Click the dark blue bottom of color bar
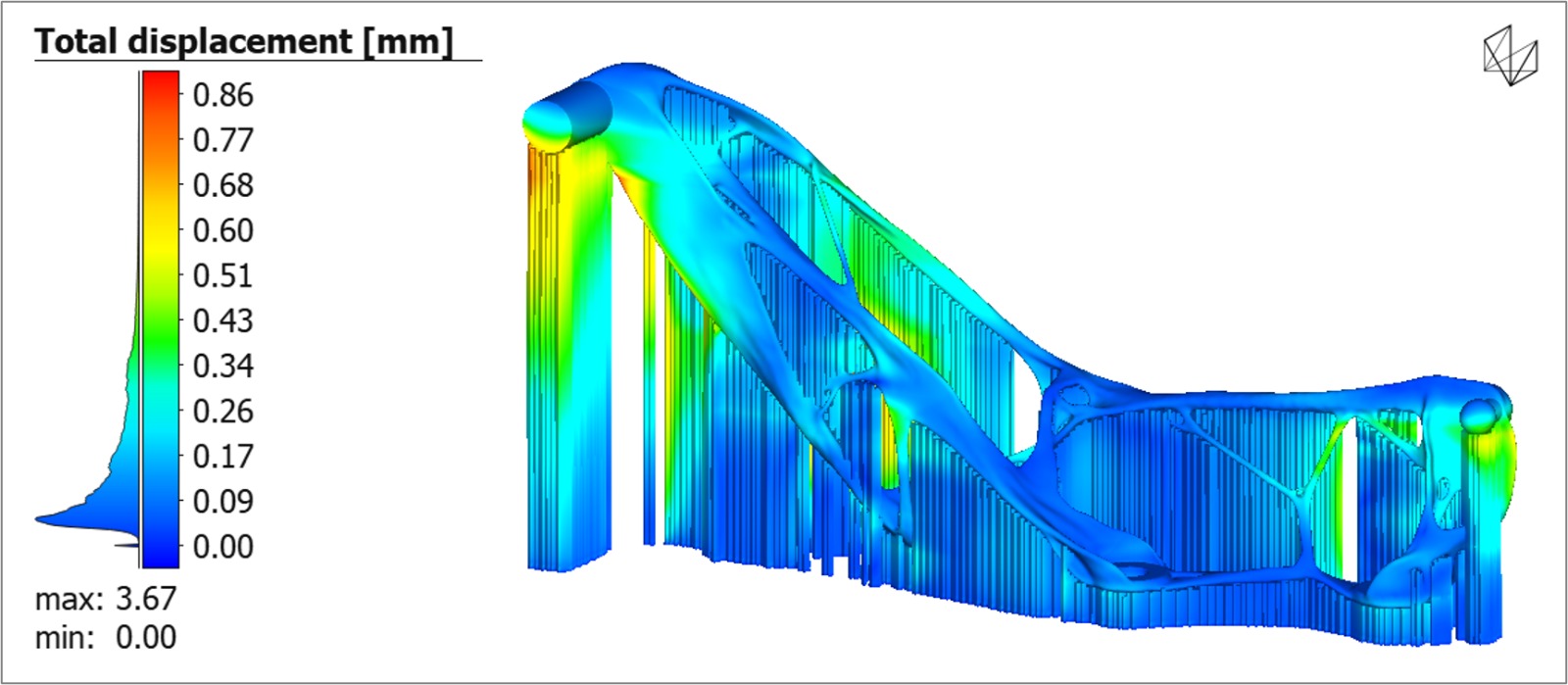This screenshot has height=685, width=1568. pyautogui.click(x=161, y=557)
